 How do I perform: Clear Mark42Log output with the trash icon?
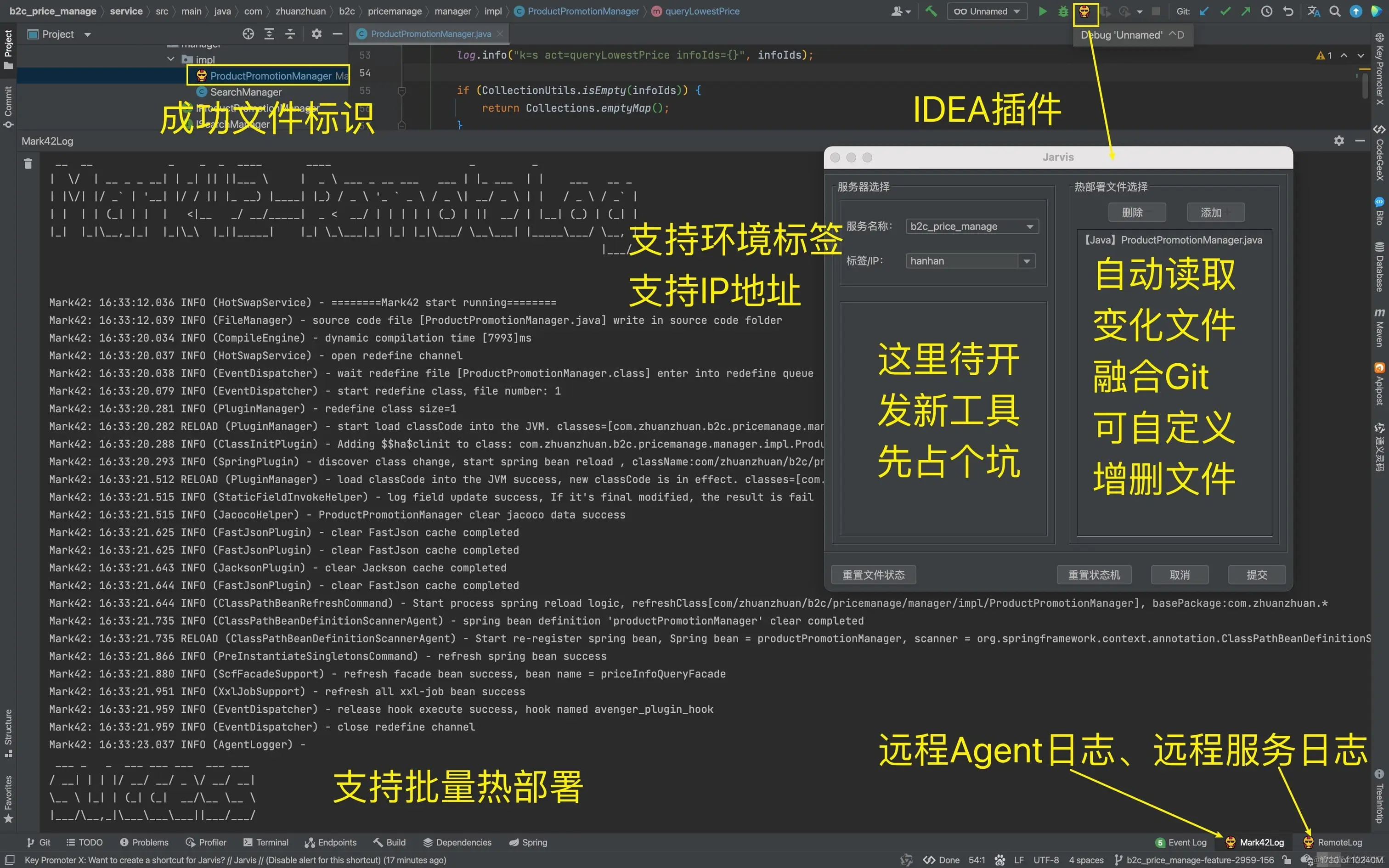[x=28, y=164]
